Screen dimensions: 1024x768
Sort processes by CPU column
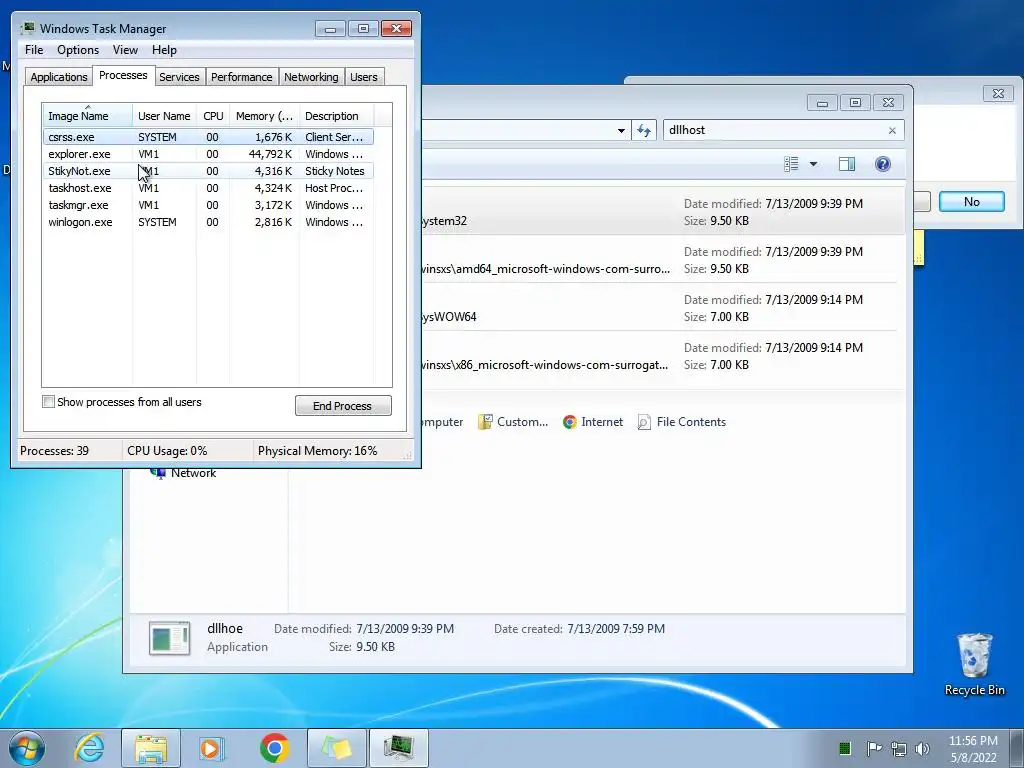point(213,116)
